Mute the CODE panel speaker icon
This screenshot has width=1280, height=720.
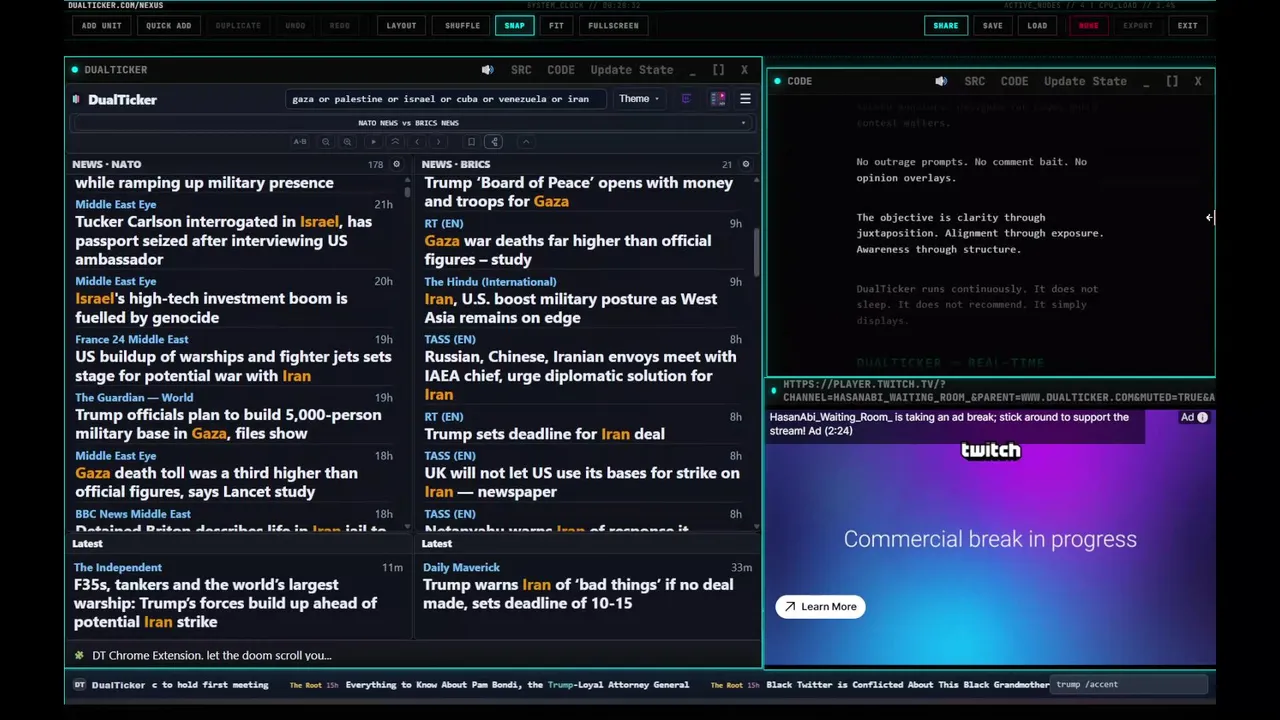941,81
